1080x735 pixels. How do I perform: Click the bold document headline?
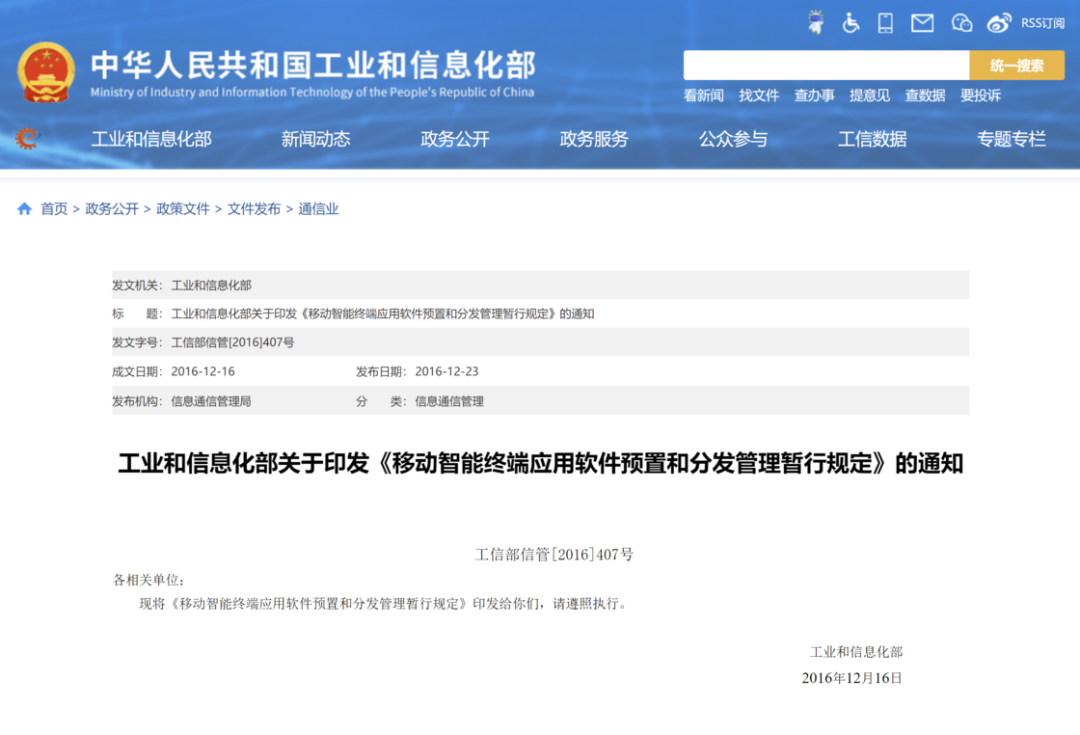[541, 464]
